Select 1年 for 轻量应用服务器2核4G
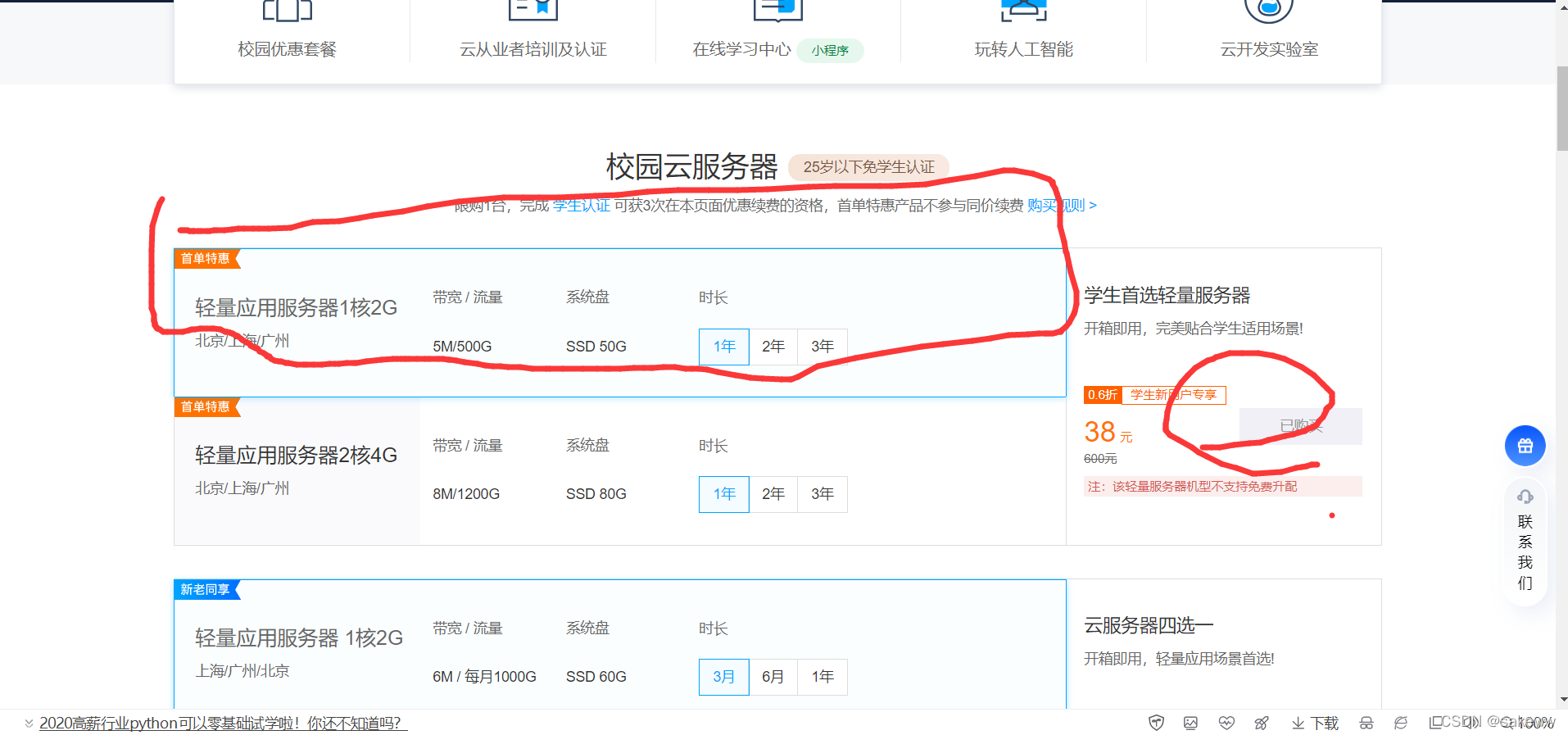This screenshot has width=1568, height=735. click(x=724, y=494)
